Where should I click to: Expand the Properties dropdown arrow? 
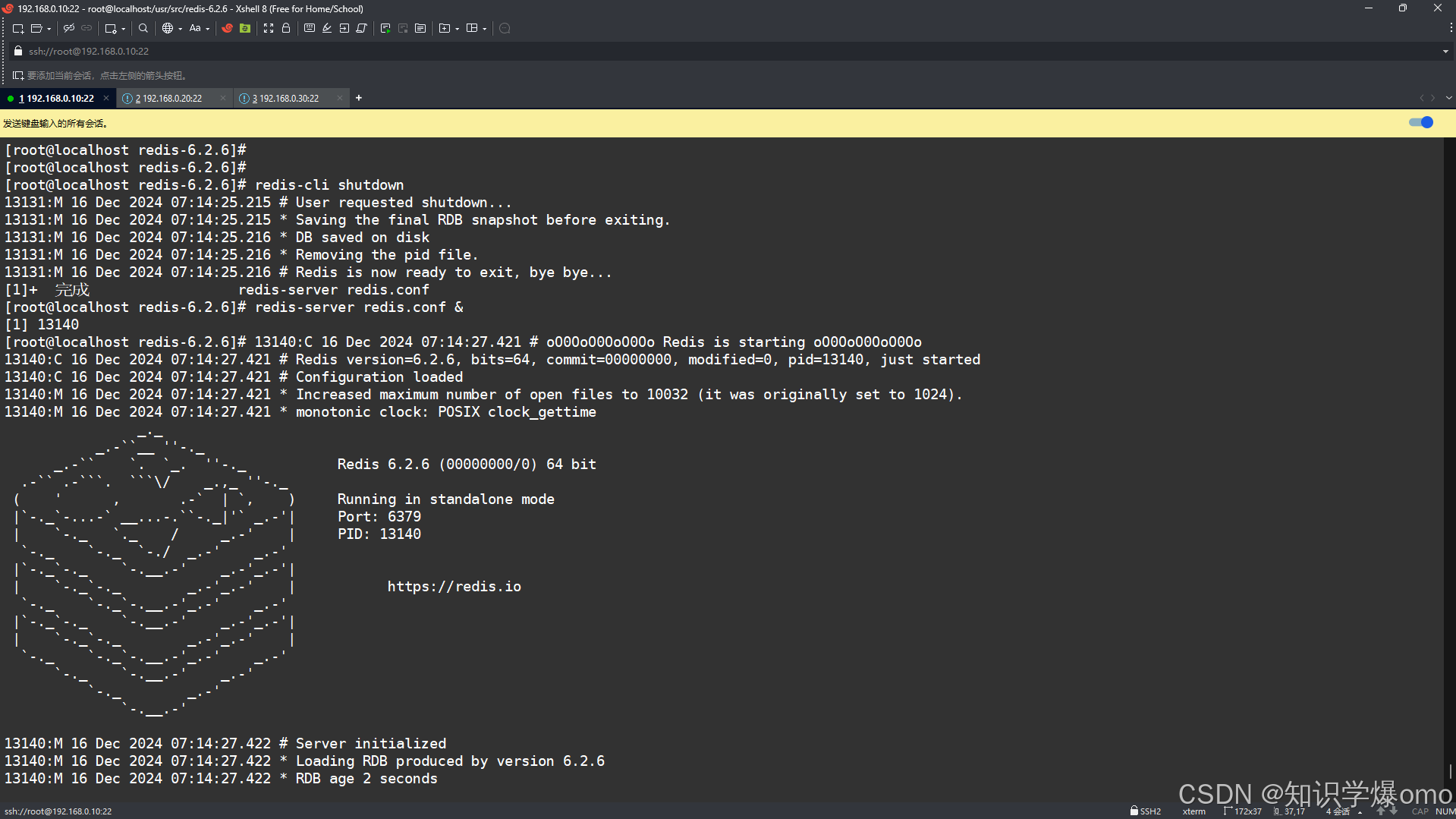pos(123,29)
